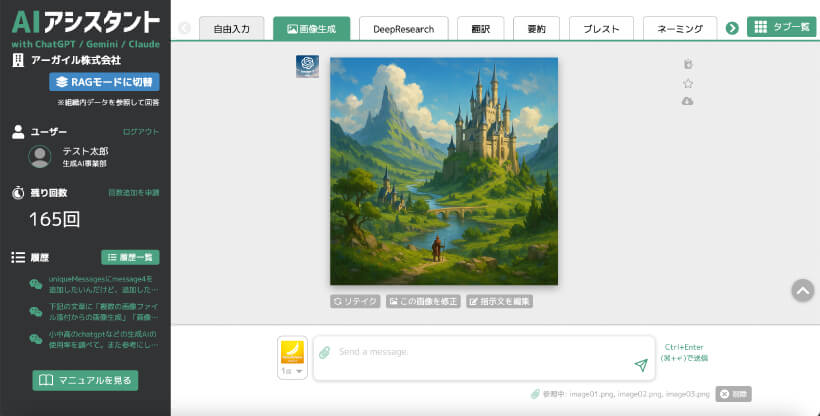820x416 pixels.
Task: Click chat icon of 小中高のchatgpt history entry
Action: coord(36,339)
